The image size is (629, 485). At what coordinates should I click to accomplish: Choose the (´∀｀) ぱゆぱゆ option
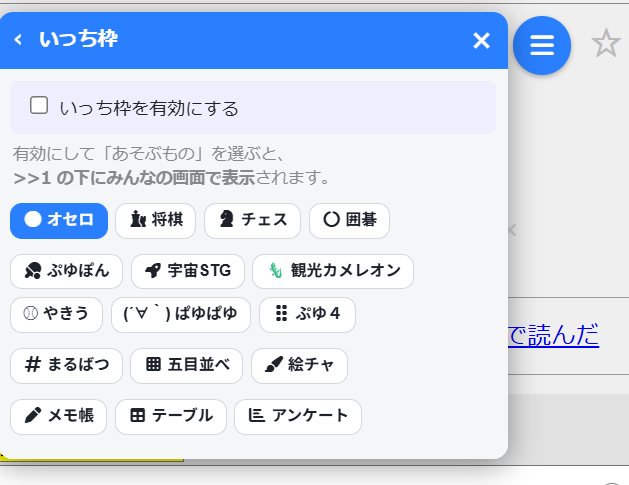click(181, 315)
